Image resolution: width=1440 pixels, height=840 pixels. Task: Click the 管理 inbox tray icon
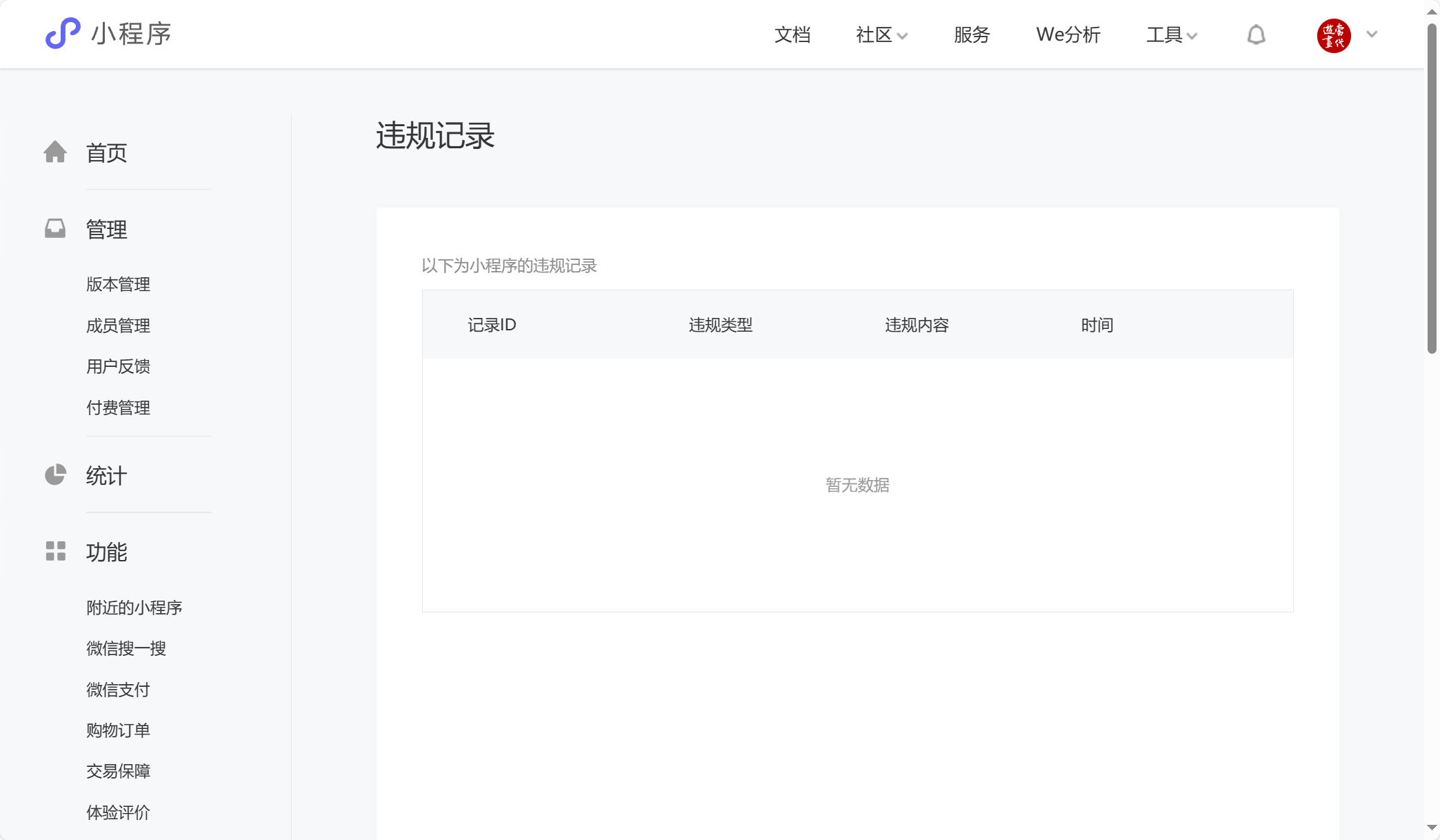pyautogui.click(x=55, y=228)
